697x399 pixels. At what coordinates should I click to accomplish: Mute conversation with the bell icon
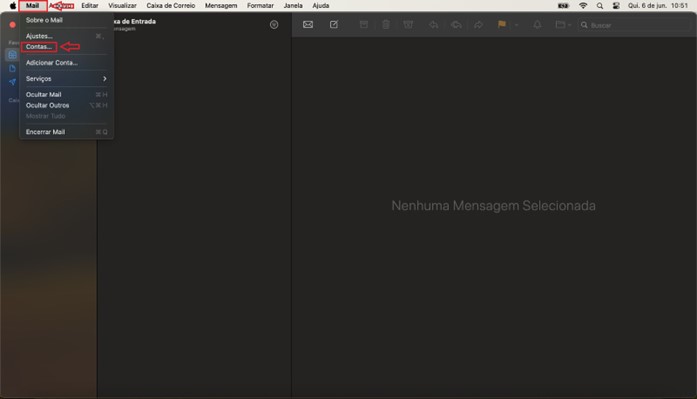pyautogui.click(x=537, y=25)
